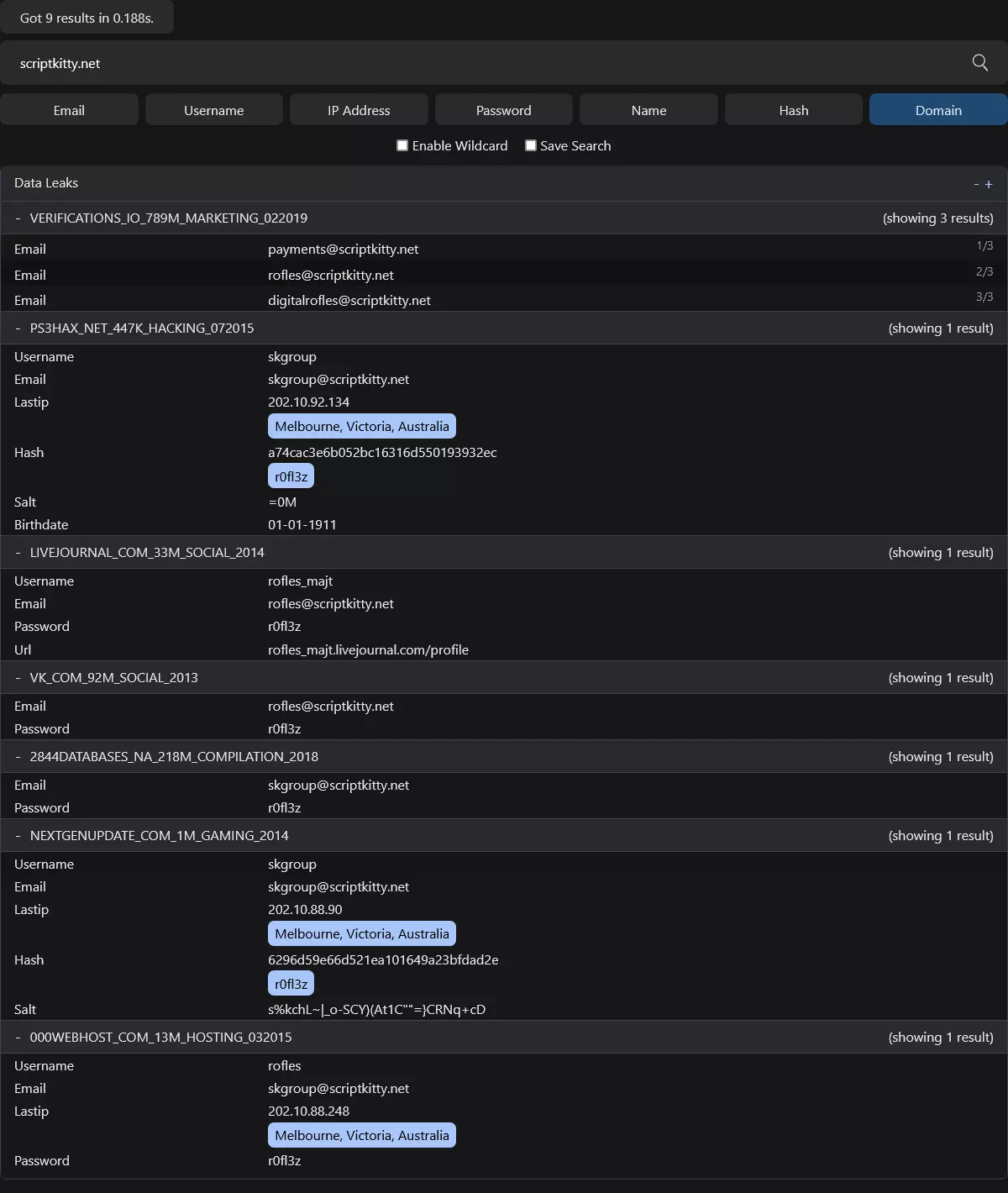Select the Password search type
Viewport: 1008px width, 1193px height.
point(504,110)
